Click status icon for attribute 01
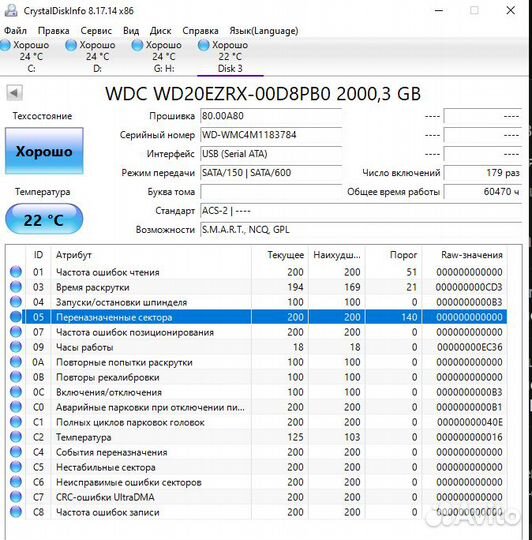 point(16,272)
